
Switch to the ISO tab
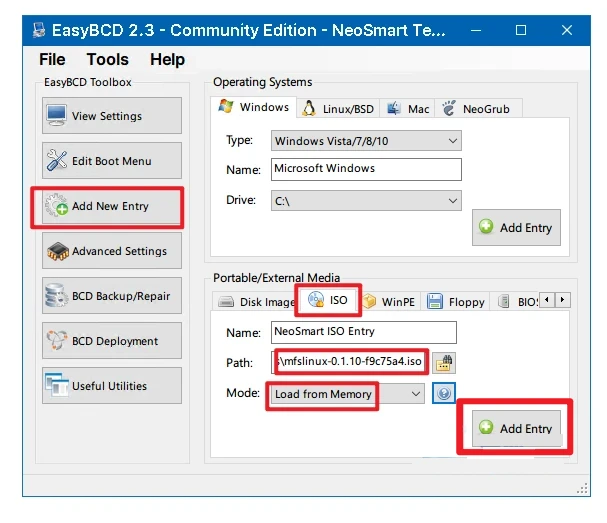coord(328,300)
